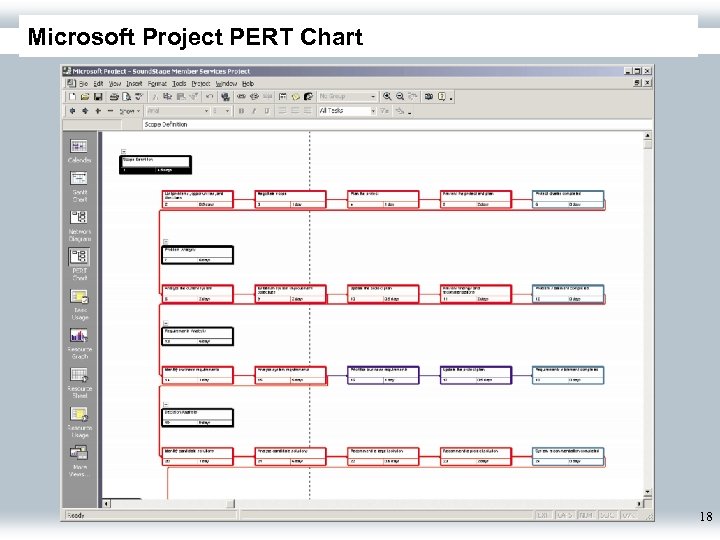The height and width of the screenshot is (540, 720).
Task: Collapse the Problem Analysis summary node
Action: 166,241
